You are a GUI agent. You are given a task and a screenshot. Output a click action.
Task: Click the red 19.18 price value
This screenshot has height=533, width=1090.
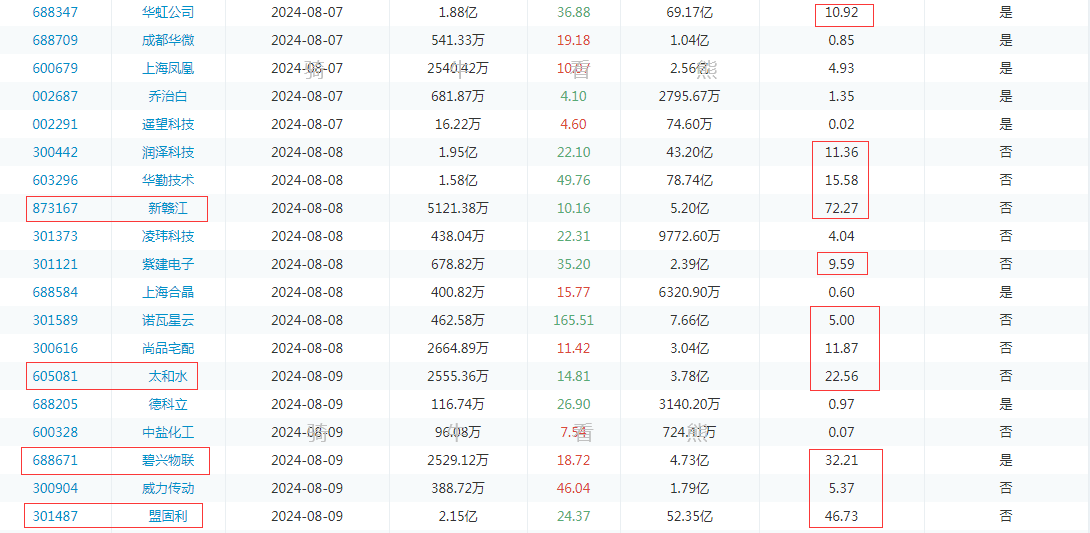point(574,40)
